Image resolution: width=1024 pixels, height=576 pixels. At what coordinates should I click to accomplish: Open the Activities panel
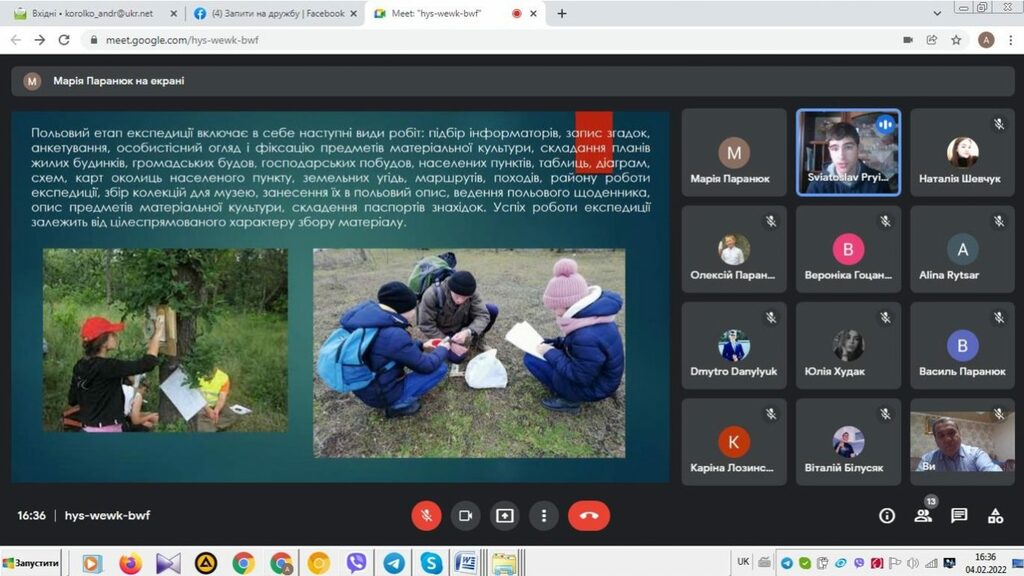995,516
